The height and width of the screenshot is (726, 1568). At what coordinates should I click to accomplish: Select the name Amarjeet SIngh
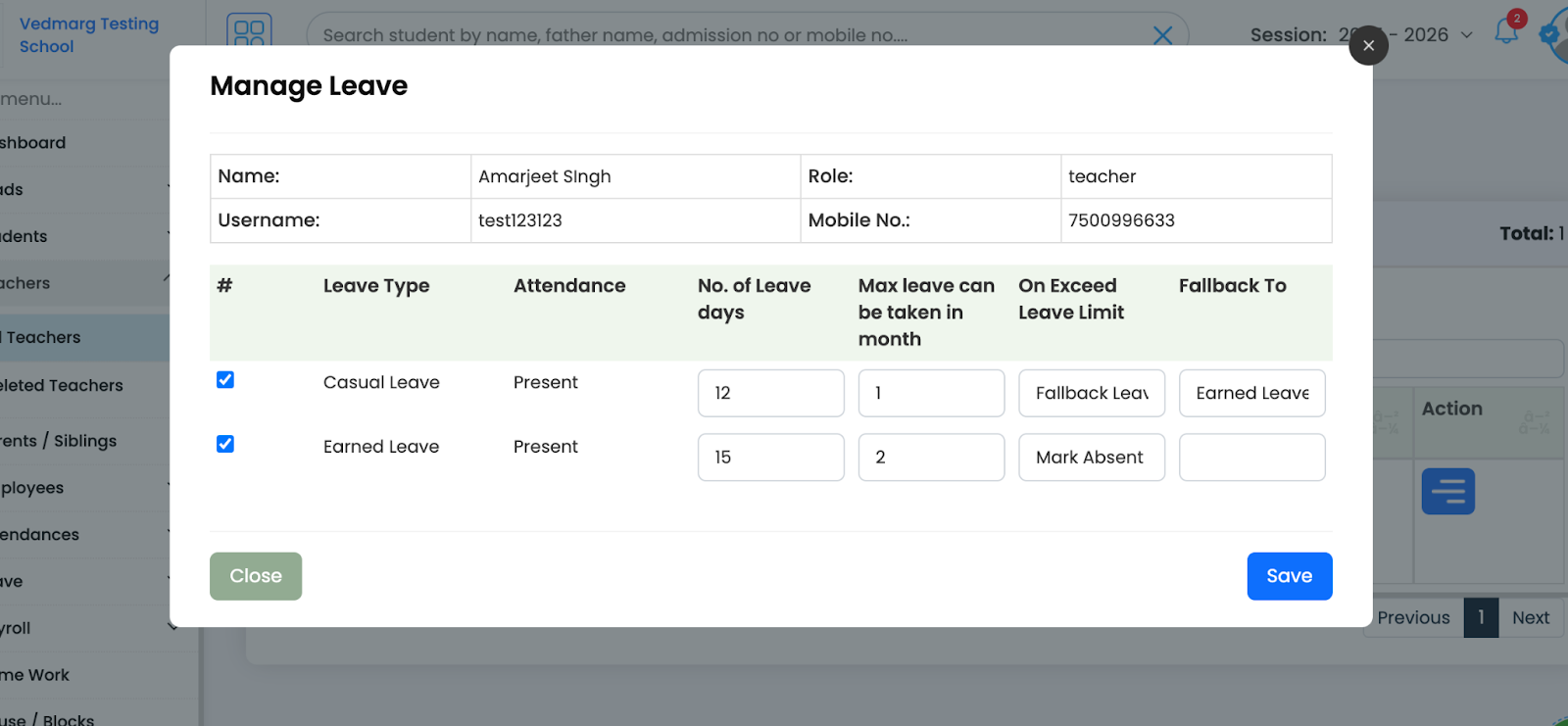click(544, 176)
